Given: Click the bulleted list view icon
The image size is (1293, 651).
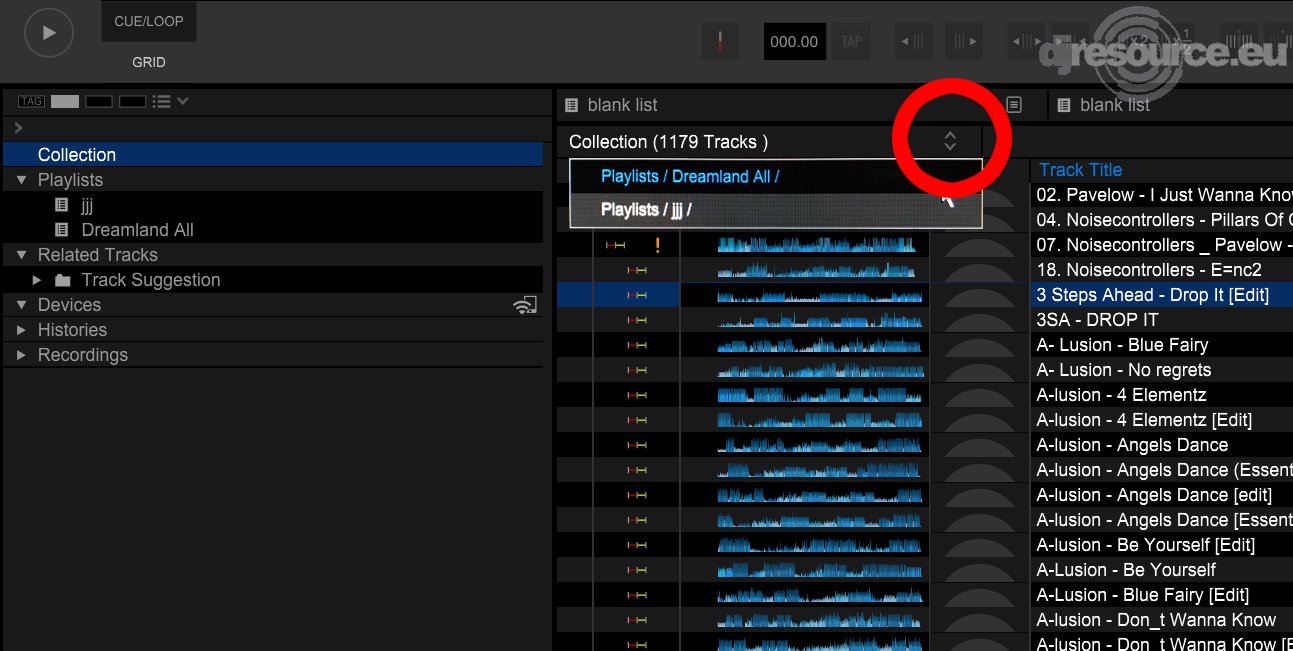Looking at the screenshot, I should point(161,101).
